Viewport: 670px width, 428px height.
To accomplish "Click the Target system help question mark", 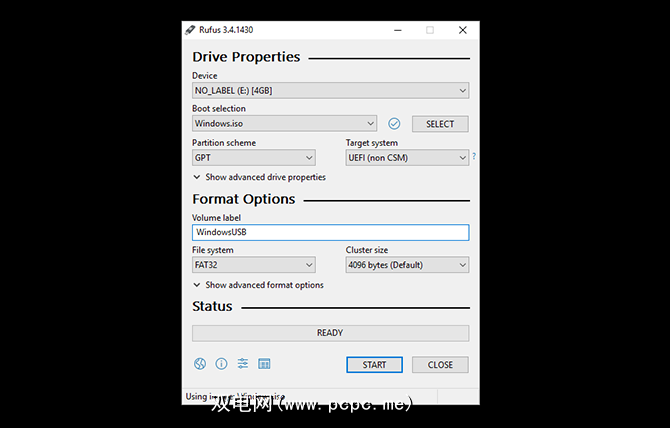I will [x=473, y=156].
